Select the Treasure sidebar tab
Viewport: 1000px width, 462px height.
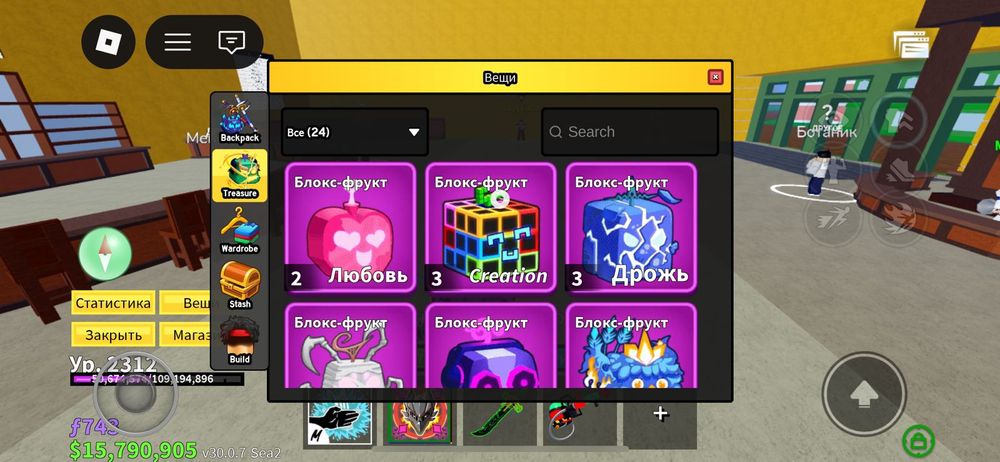tap(240, 175)
